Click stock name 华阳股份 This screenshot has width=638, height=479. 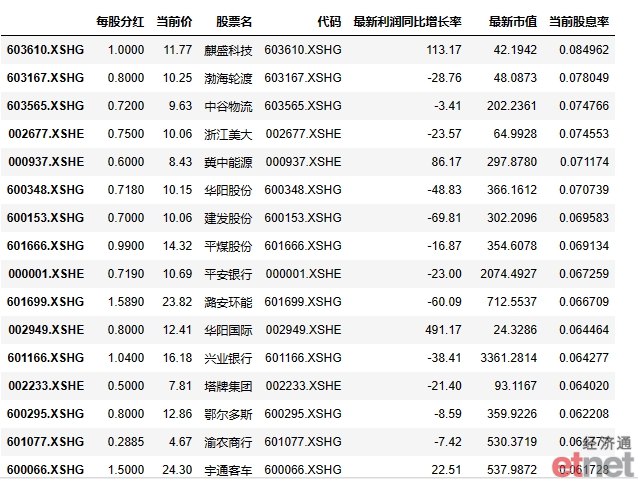[228, 190]
